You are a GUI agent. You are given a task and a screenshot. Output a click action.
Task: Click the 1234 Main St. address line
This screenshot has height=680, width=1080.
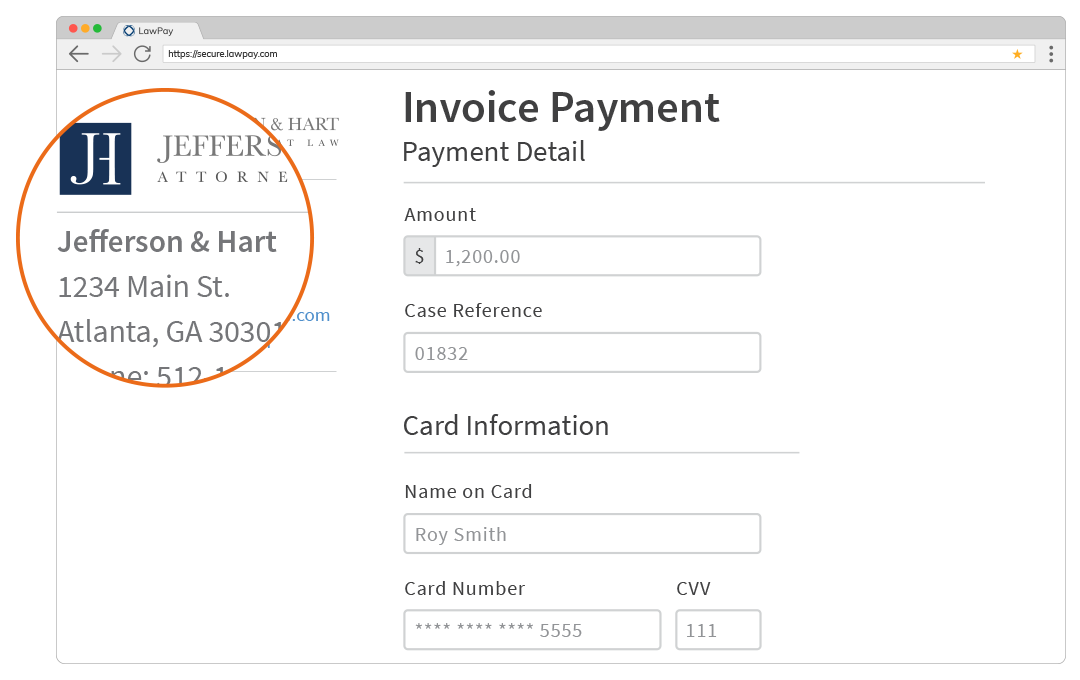144,287
